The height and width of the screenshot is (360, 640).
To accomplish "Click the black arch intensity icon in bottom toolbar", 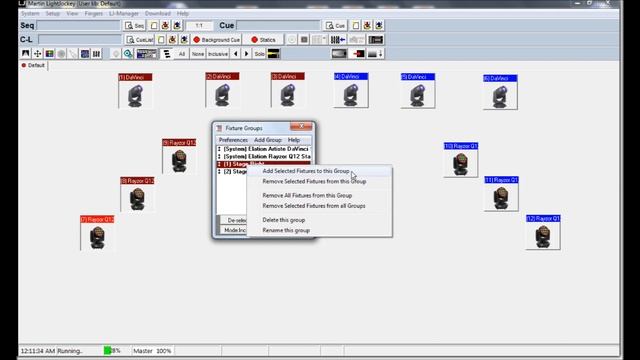I will pos(26,53).
